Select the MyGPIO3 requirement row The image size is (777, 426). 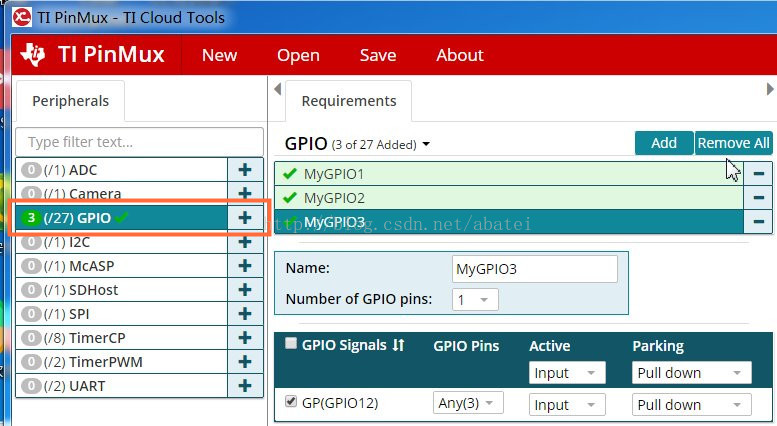[x=509, y=221]
